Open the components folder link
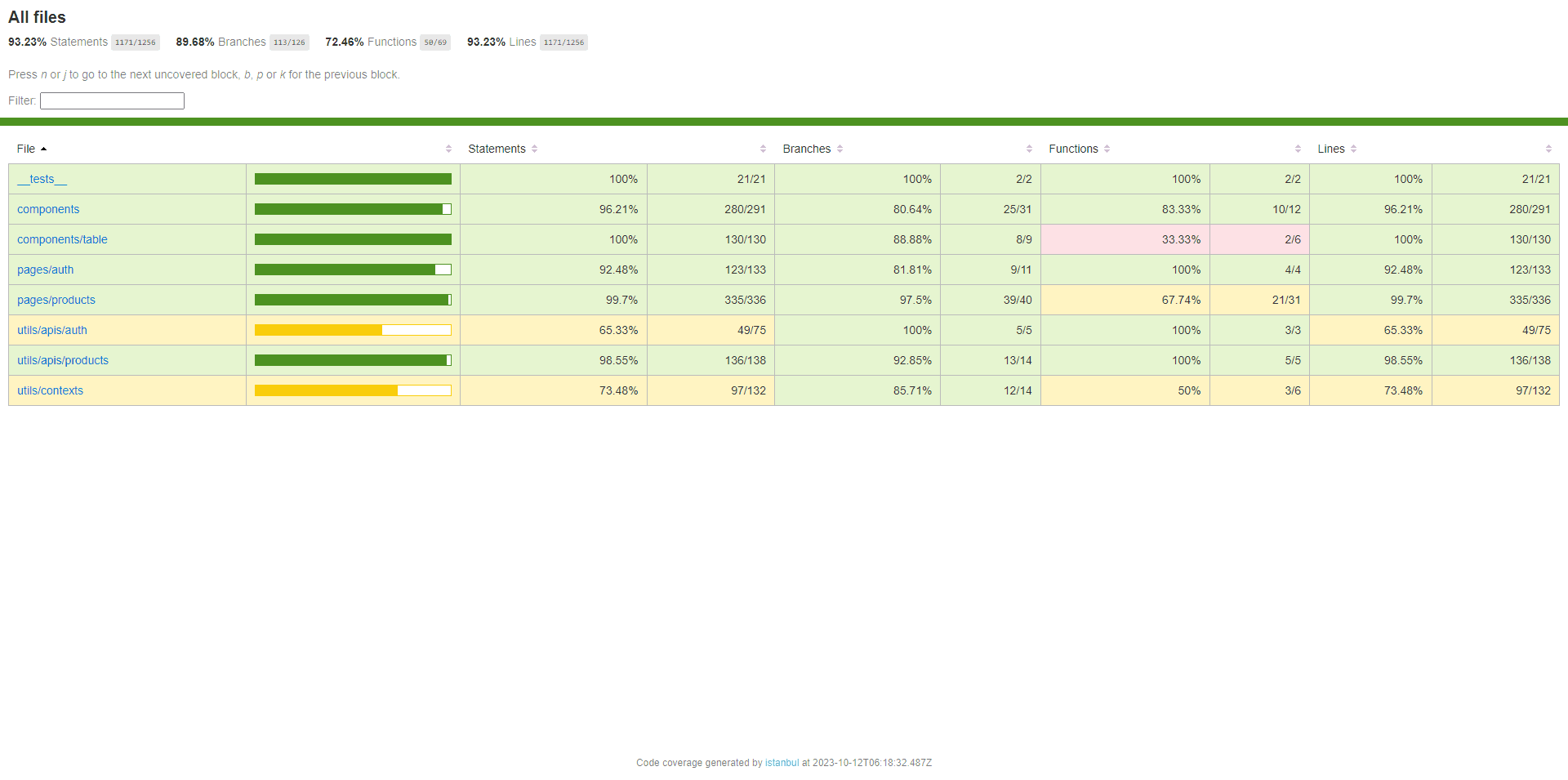 [48, 209]
